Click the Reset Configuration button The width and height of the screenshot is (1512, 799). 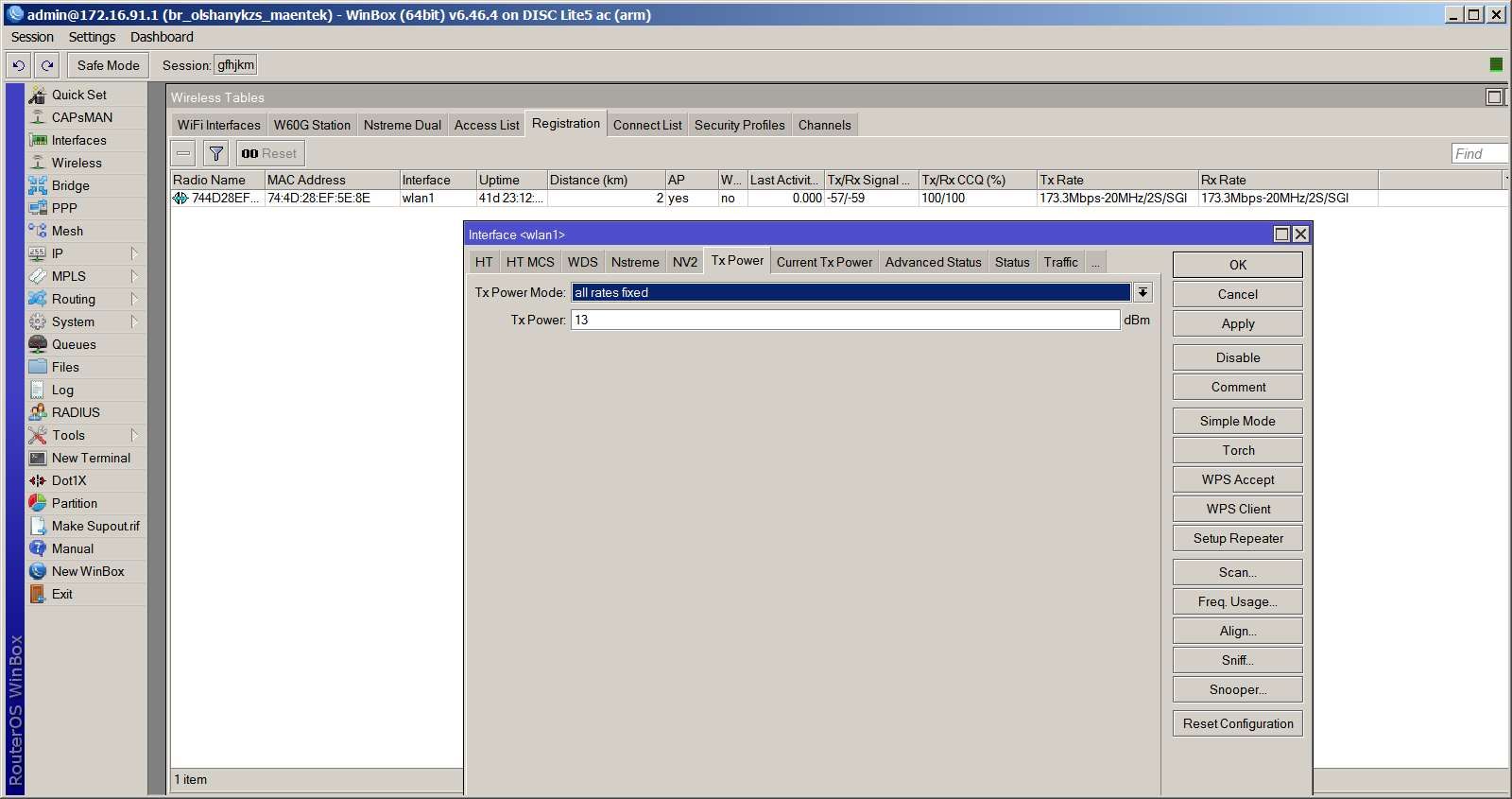(1238, 723)
